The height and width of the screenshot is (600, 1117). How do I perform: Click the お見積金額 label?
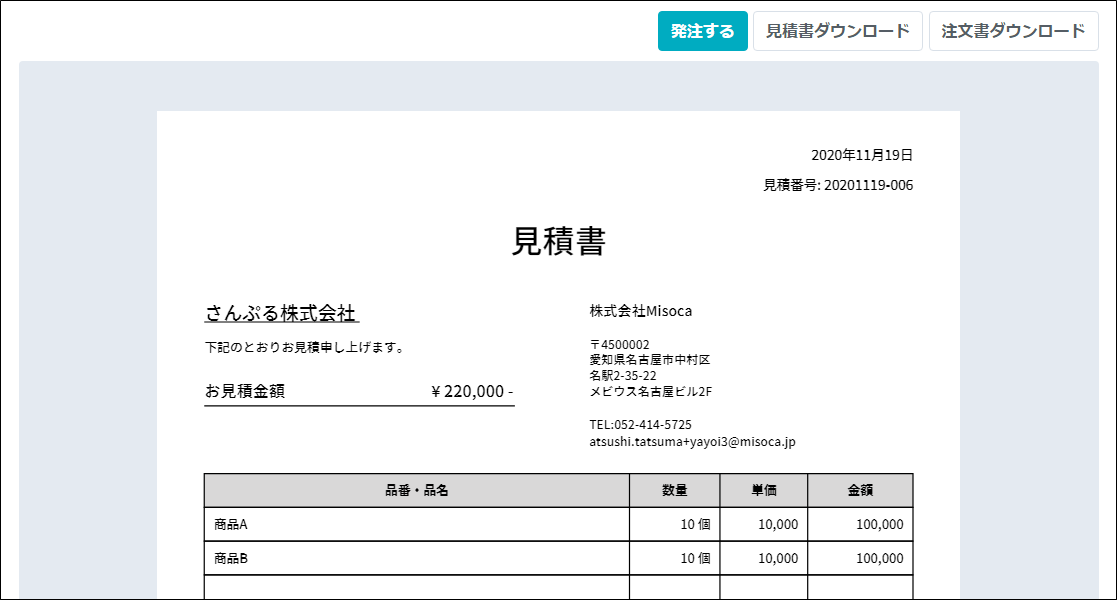click(245, 391)
